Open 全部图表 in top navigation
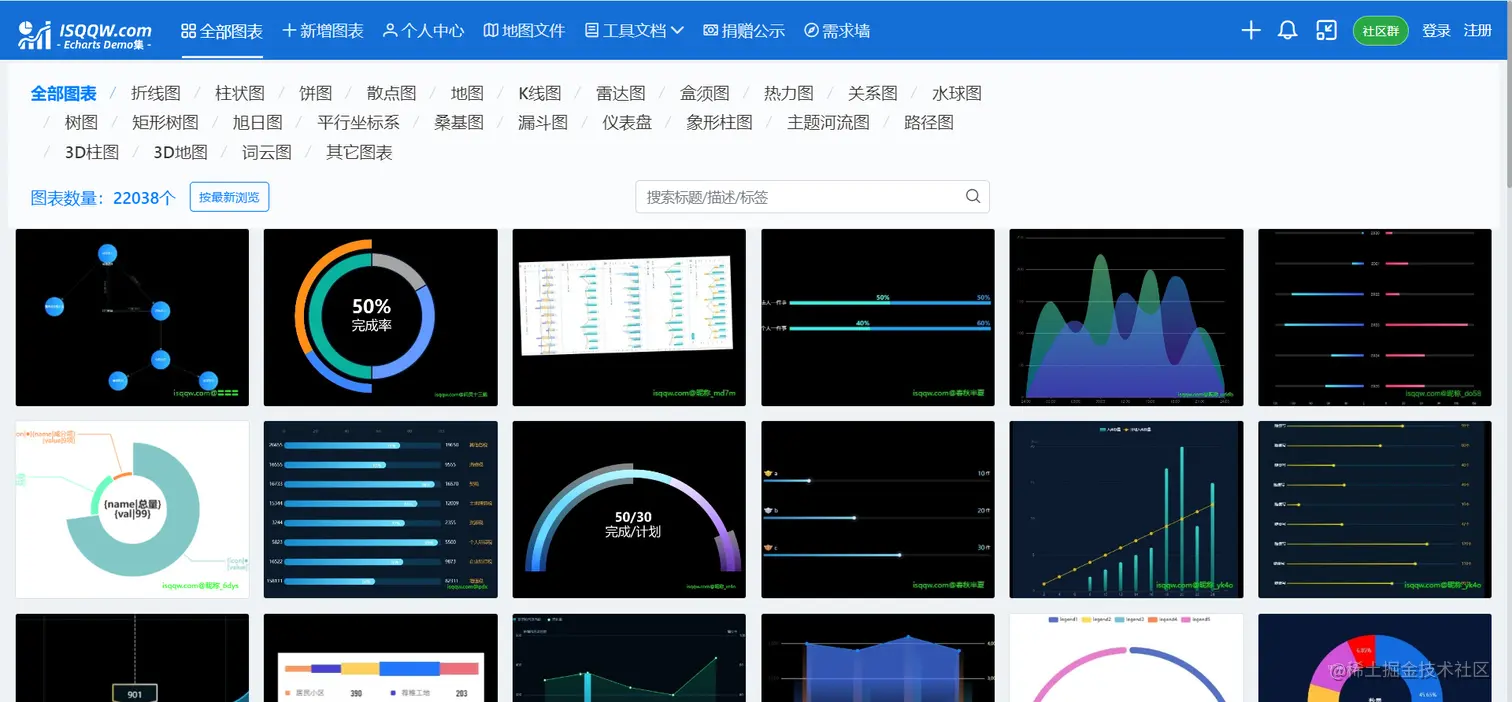The height and width of the screenshot is (702, 1512). point(222,31)
